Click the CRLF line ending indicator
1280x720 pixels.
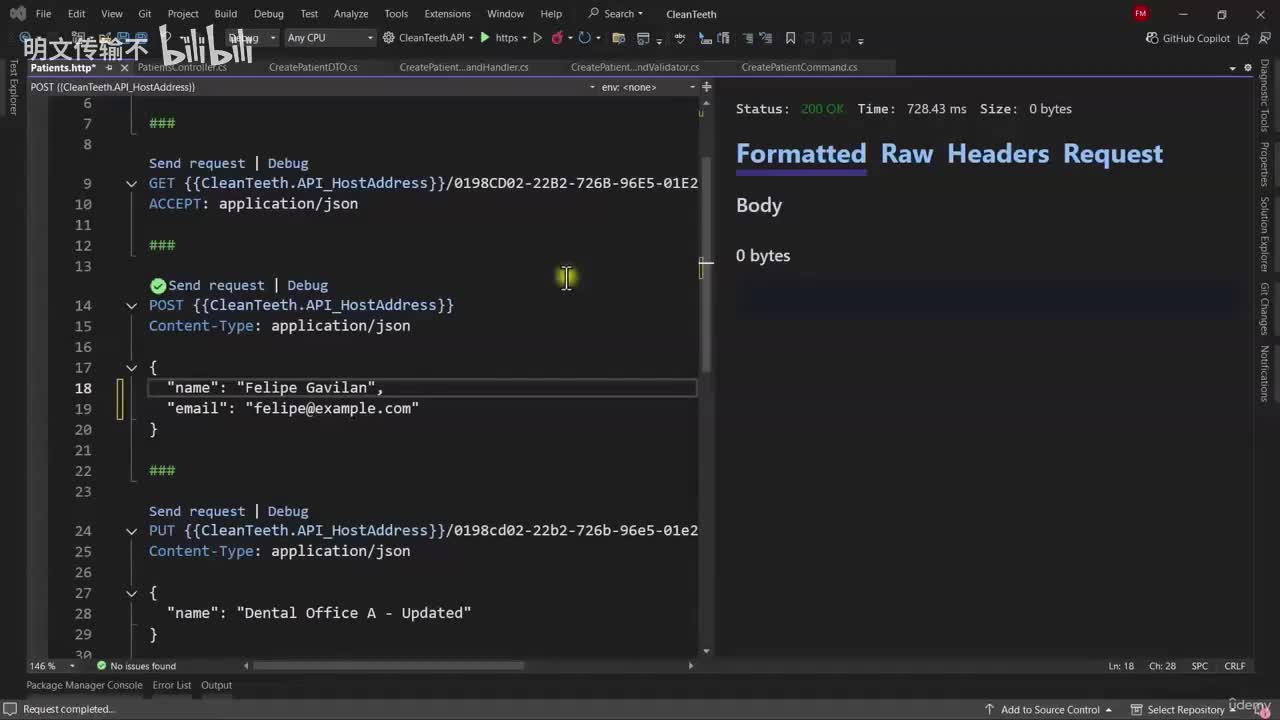pos(1235,666)
